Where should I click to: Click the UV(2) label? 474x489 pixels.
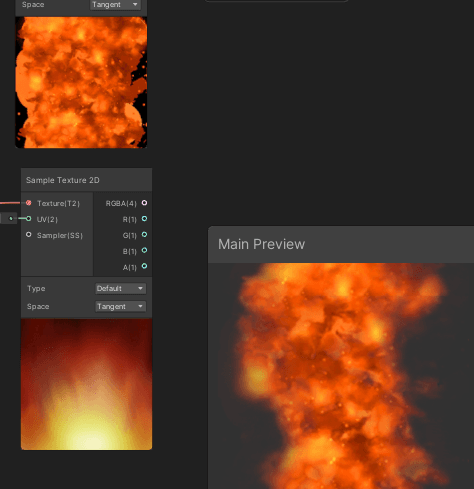(47, 219)
